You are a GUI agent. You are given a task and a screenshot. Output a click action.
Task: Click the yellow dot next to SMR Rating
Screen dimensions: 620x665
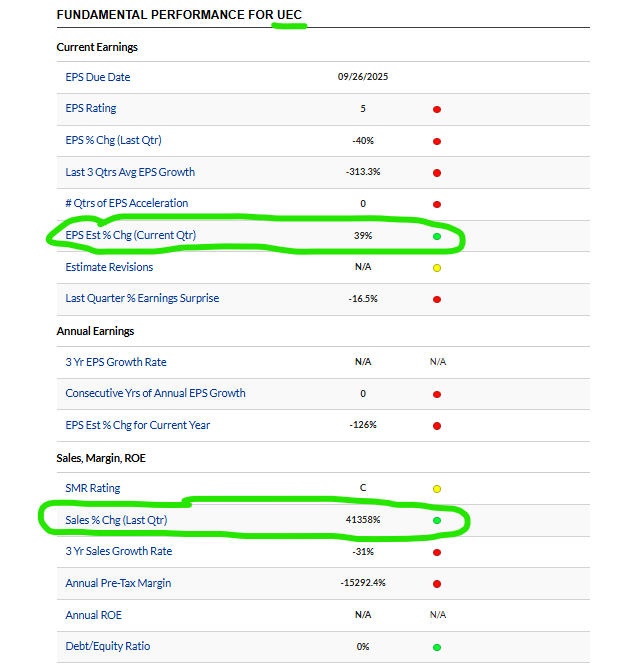436,489
